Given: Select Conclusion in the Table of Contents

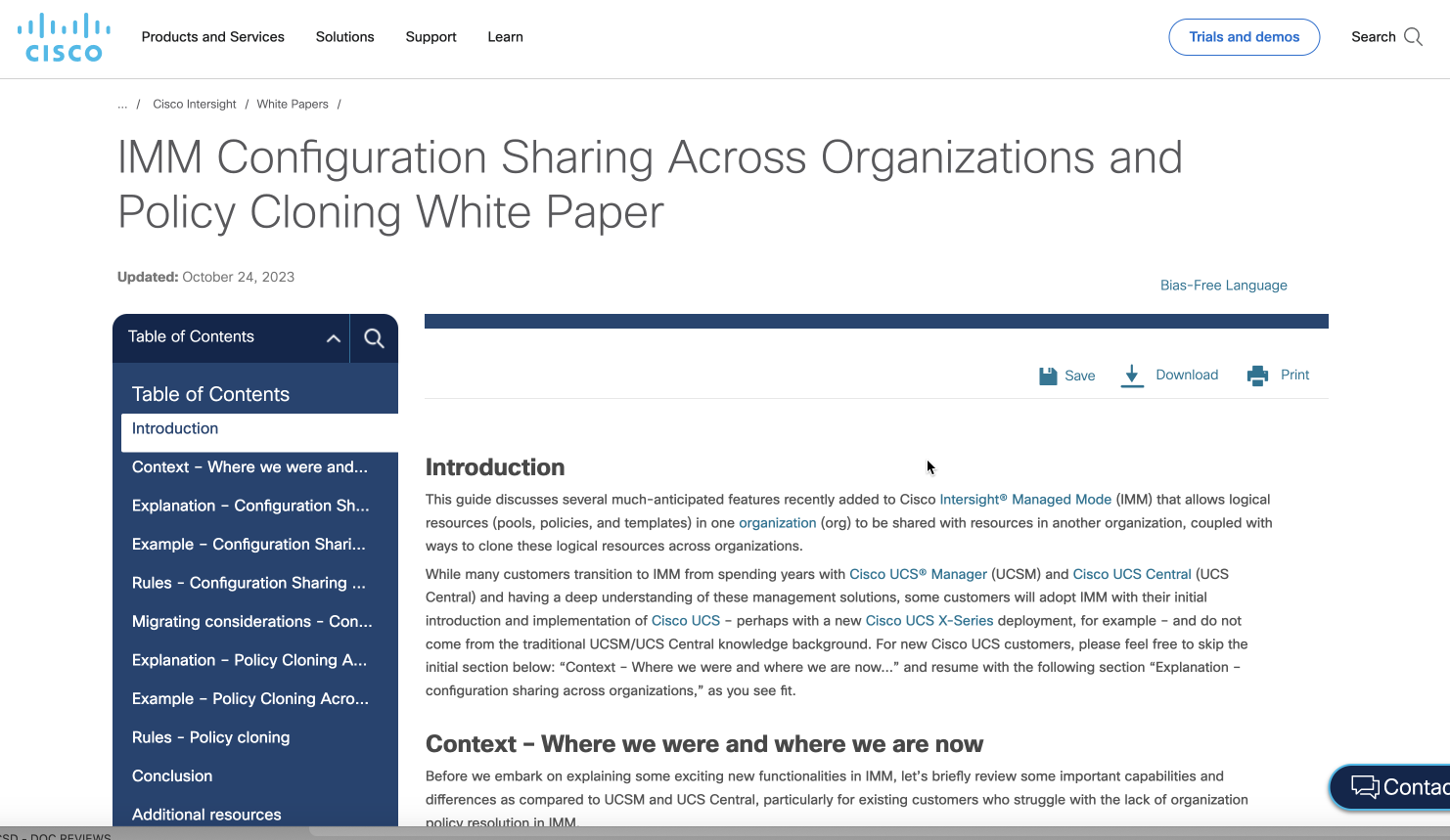Looking at the screenshot, I should click(172, 775).
